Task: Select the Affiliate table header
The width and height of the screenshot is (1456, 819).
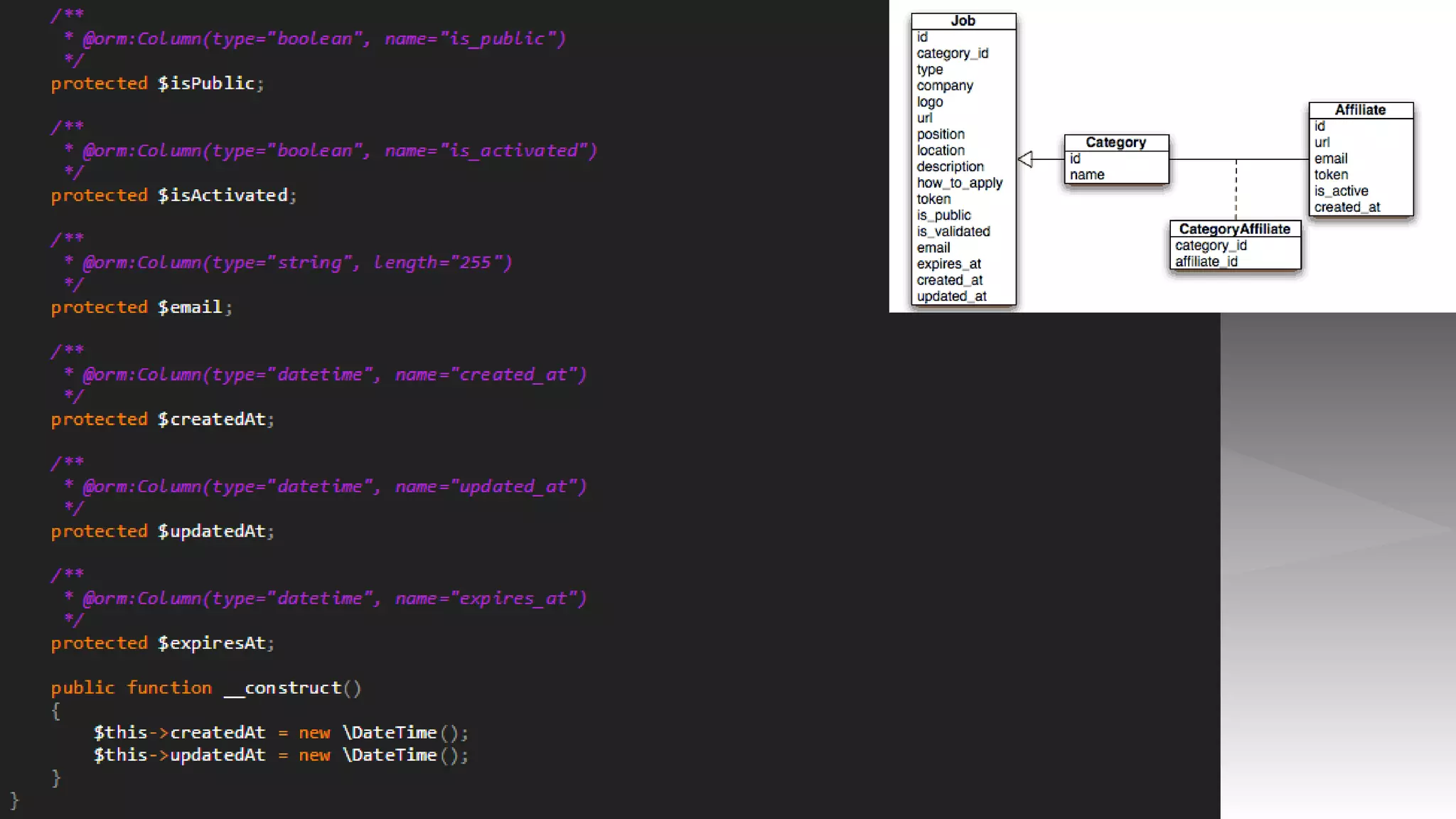Action: pos(1360,110)
